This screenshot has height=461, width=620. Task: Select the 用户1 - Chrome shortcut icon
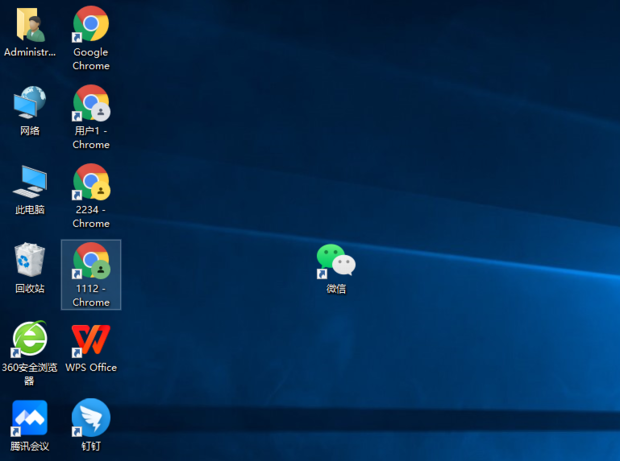(91, 102)
